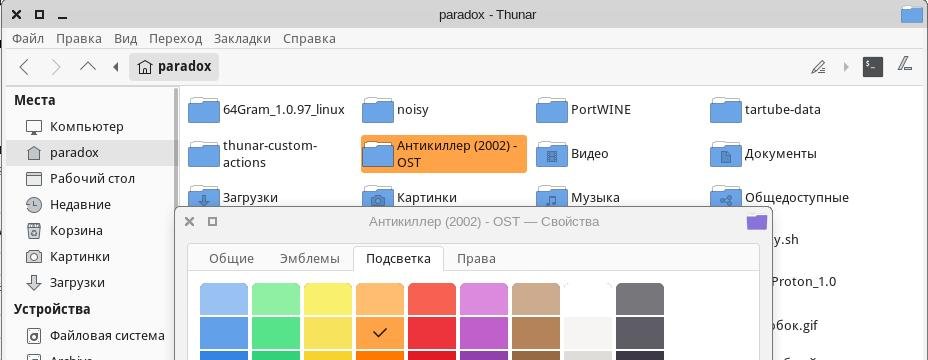Go forward with the right arrow button
Screen dimensions: 928x360
coord(56,67)
